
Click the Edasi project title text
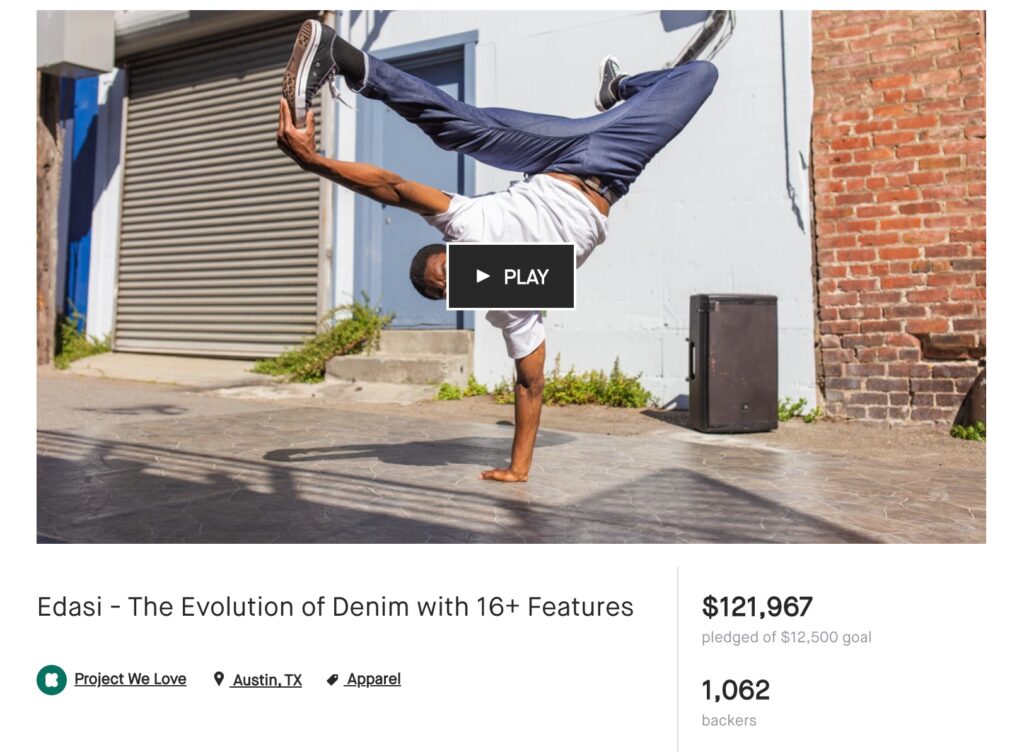335,606
